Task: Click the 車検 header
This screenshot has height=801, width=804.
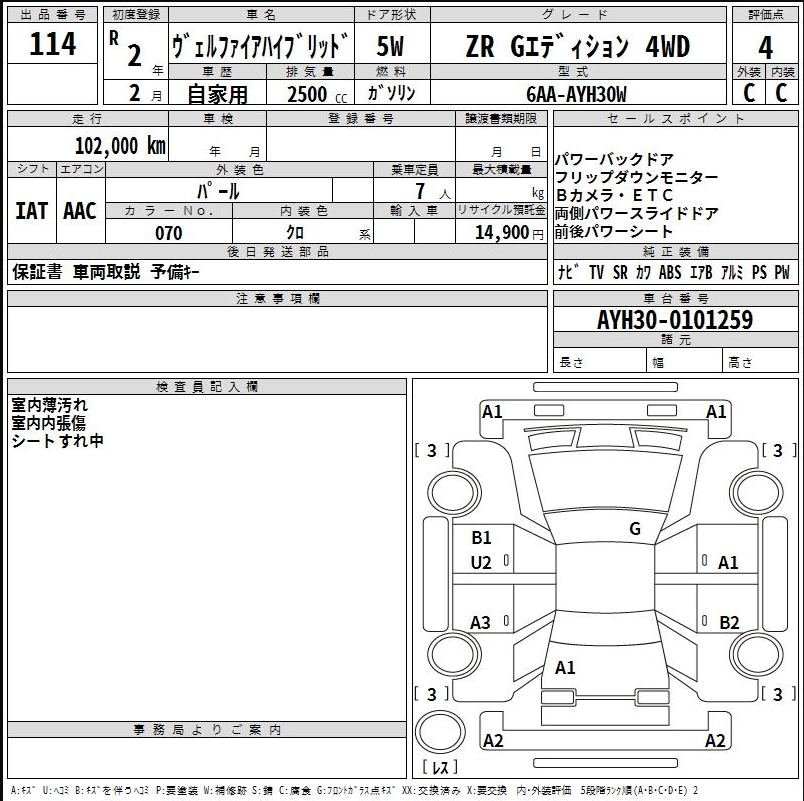Action: coord(217,118)
